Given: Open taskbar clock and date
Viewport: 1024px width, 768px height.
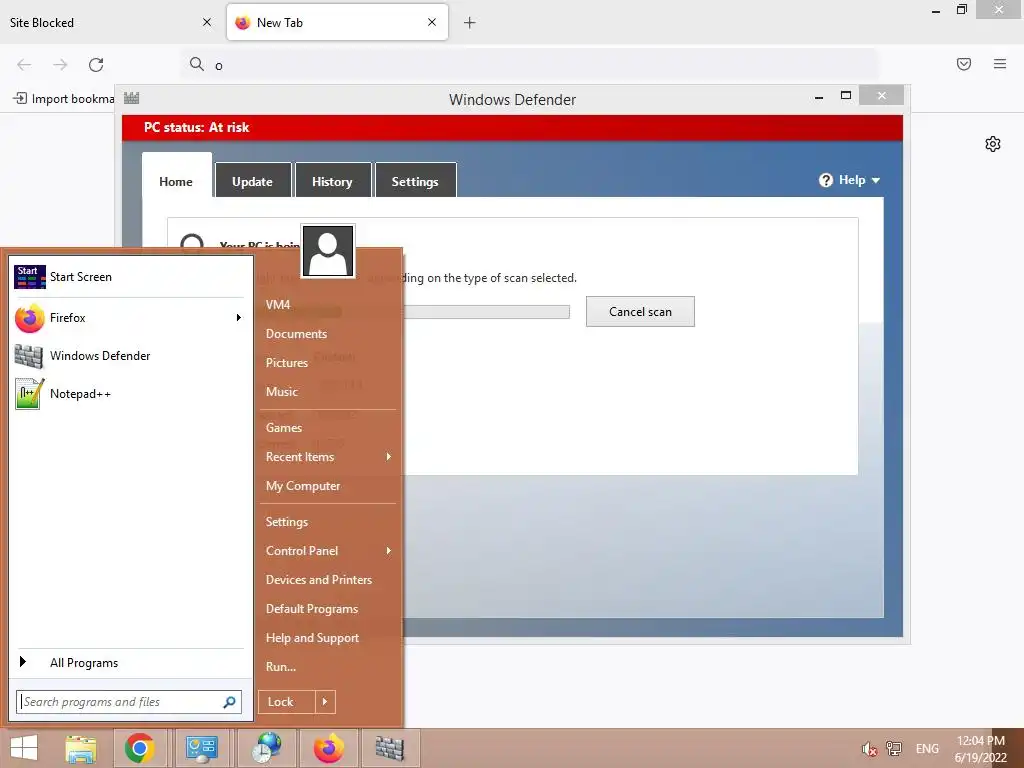Looking at the screenshot, I should pyautogui.click(x=980, y=749).
